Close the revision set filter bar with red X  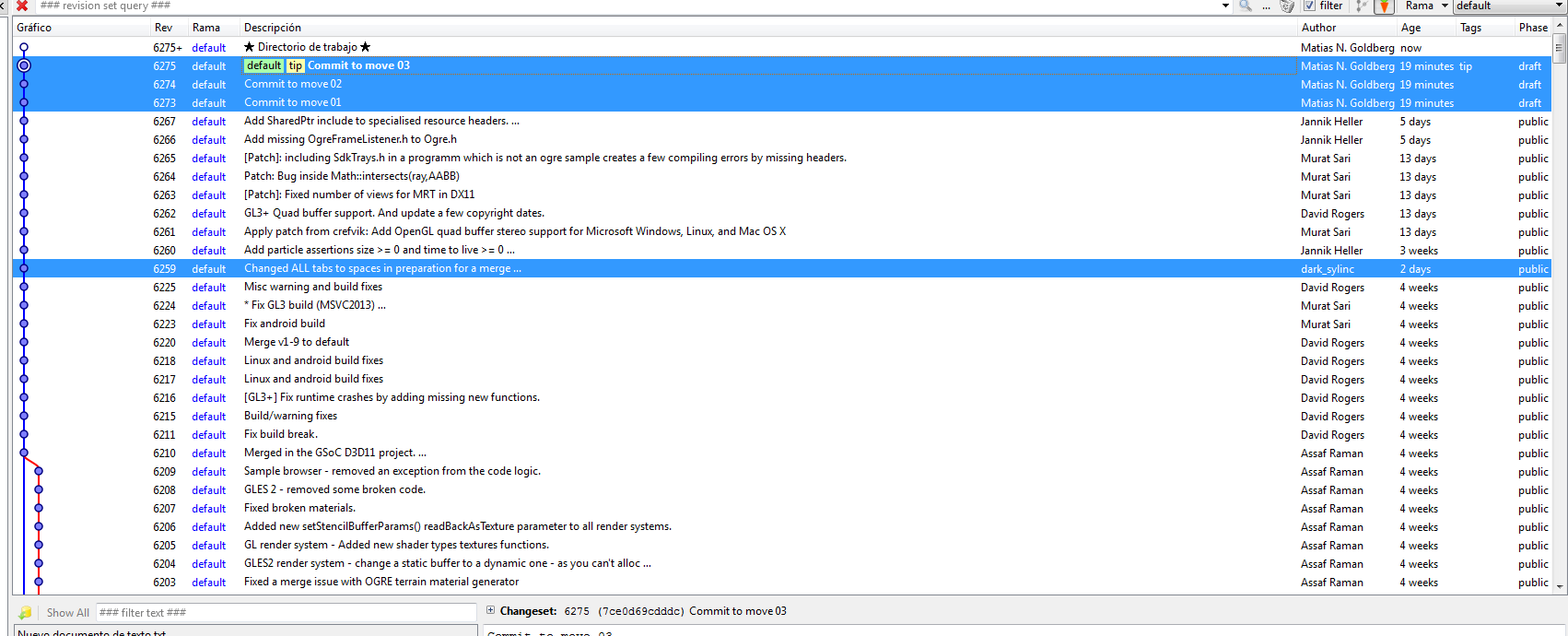(22, 6)
